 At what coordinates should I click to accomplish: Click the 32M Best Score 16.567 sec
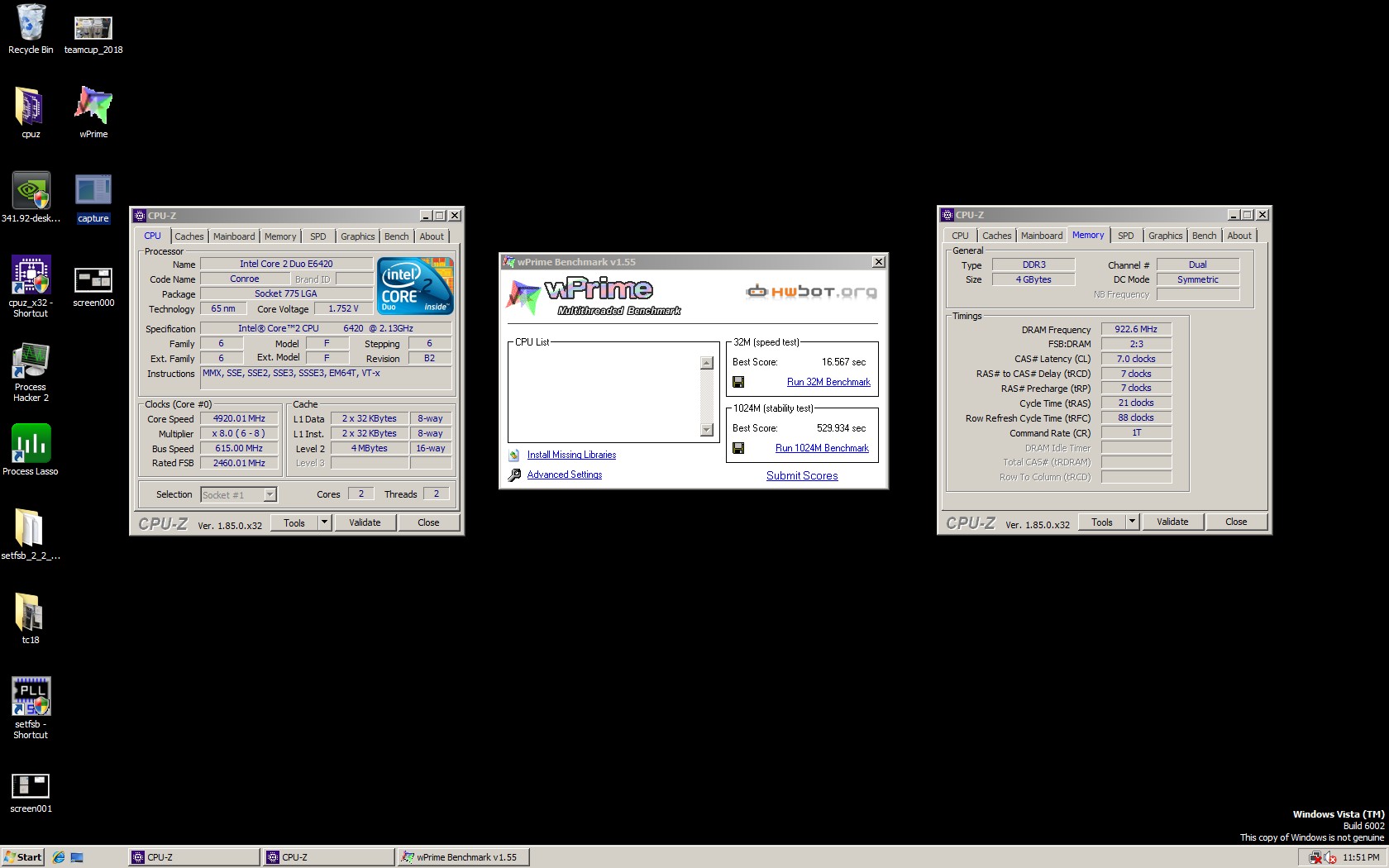click(843, 362)
